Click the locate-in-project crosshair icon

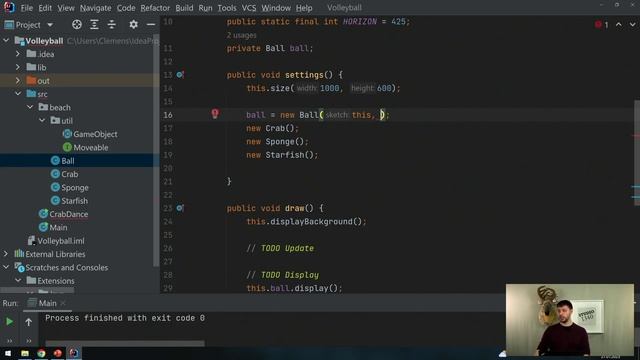click(77, 24)
